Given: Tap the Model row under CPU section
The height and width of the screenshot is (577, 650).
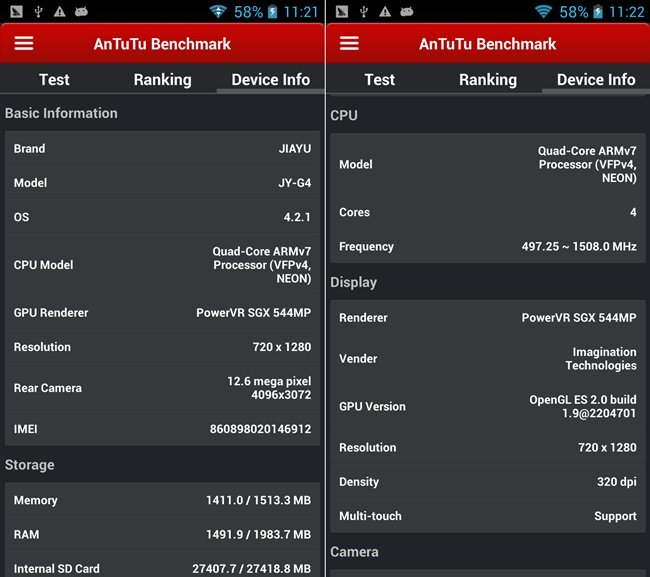Looking at the screenshot, I should coord(488,164).
